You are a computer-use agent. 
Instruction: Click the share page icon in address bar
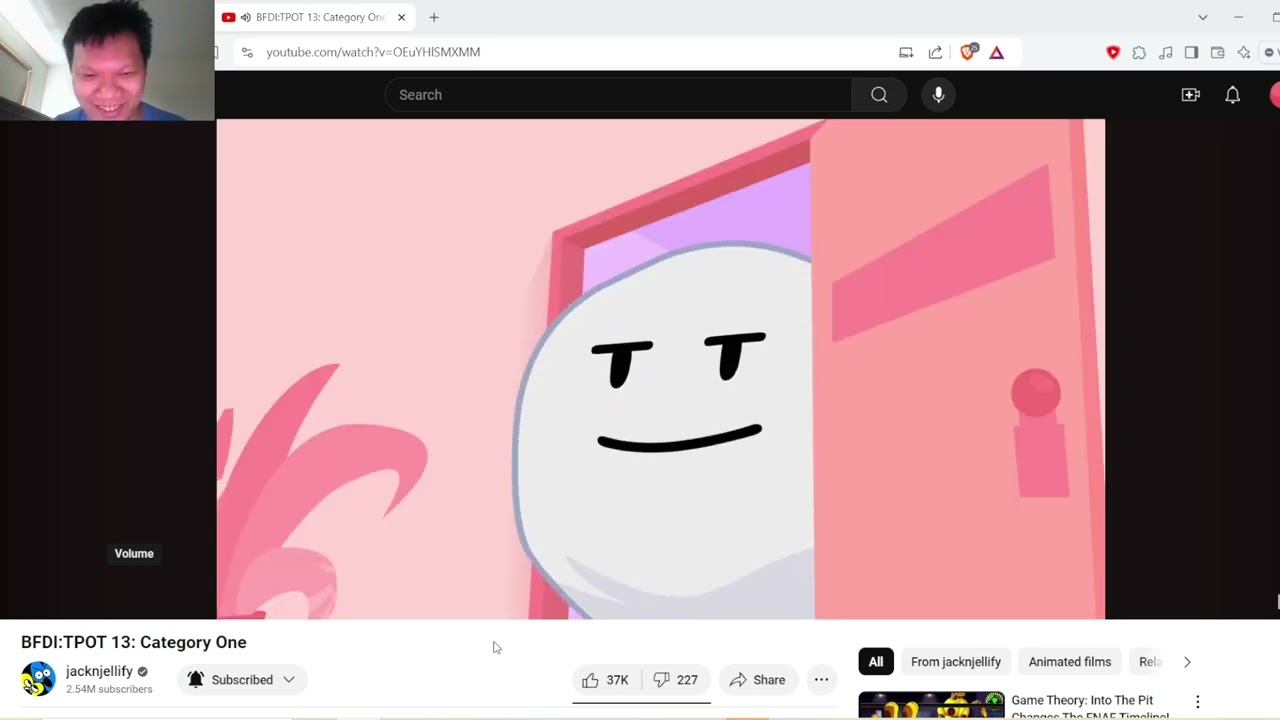[x=935, y=52]
